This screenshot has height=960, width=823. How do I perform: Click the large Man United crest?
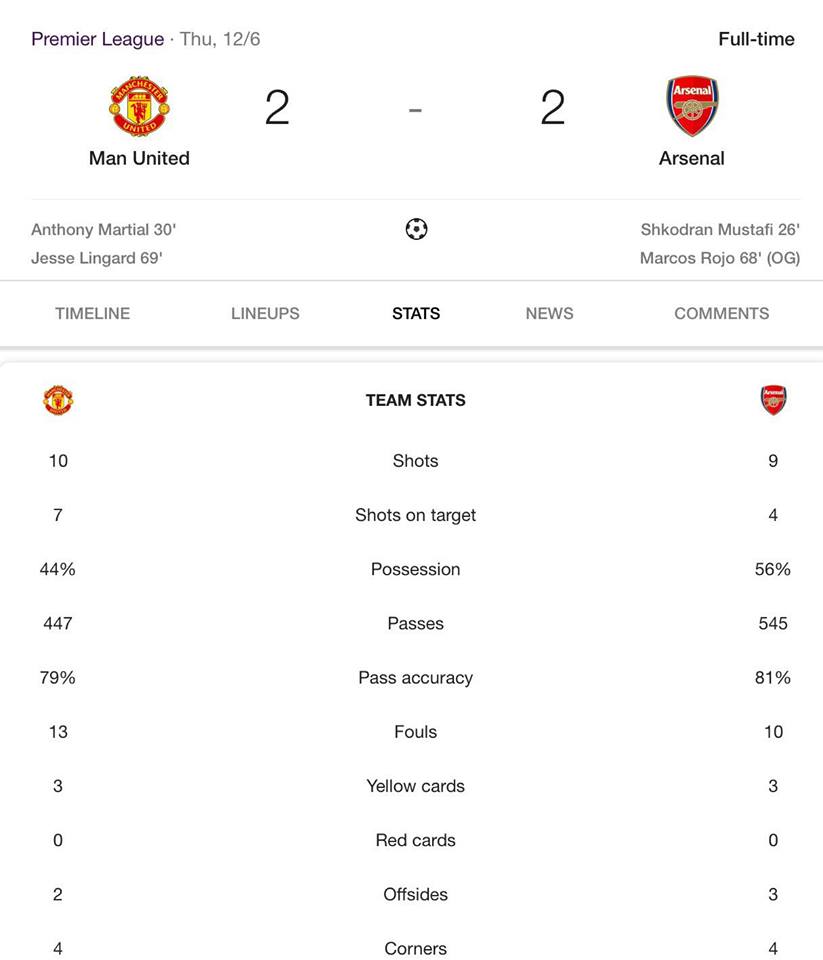[x=140, y=106]
